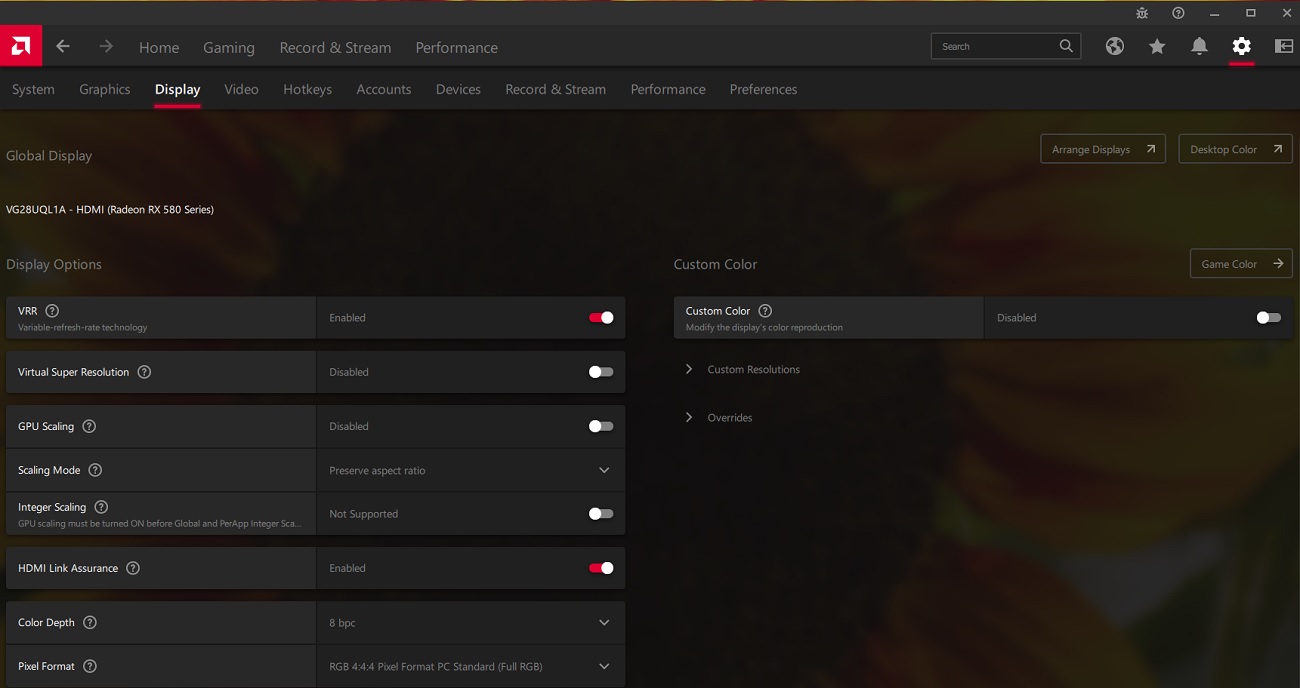Switch to the Hotkeys tab
Viewport: 1300px width, 688px height.
coord(307,89)
